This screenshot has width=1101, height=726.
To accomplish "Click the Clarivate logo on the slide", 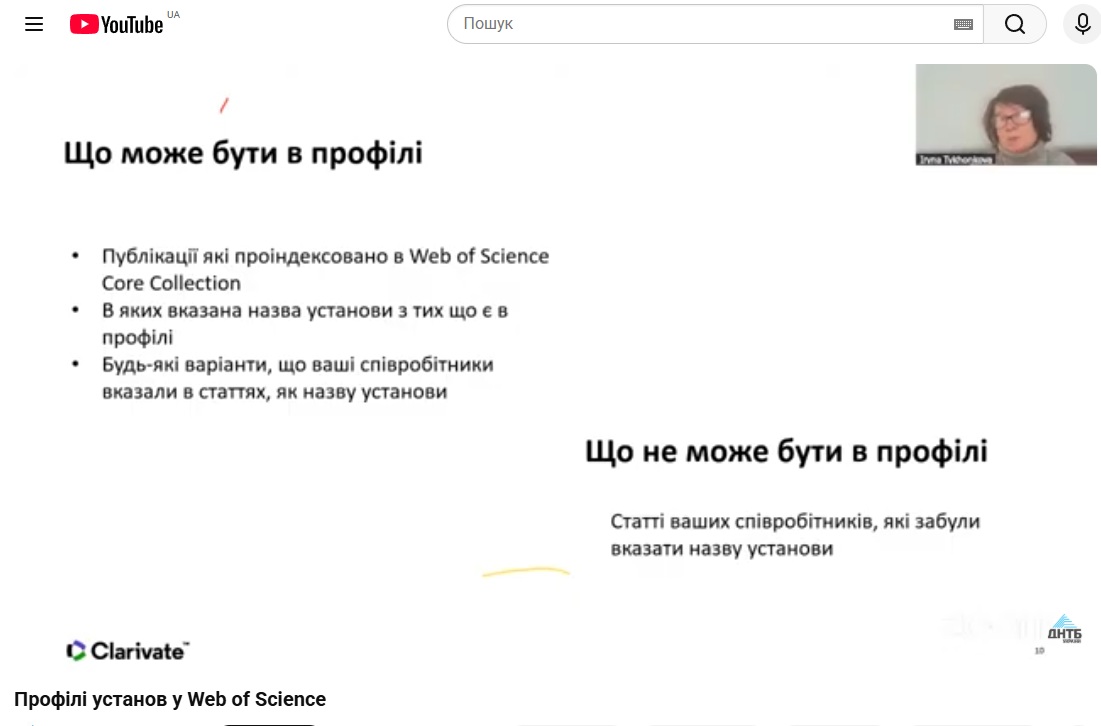I will [x=127, y=651].
